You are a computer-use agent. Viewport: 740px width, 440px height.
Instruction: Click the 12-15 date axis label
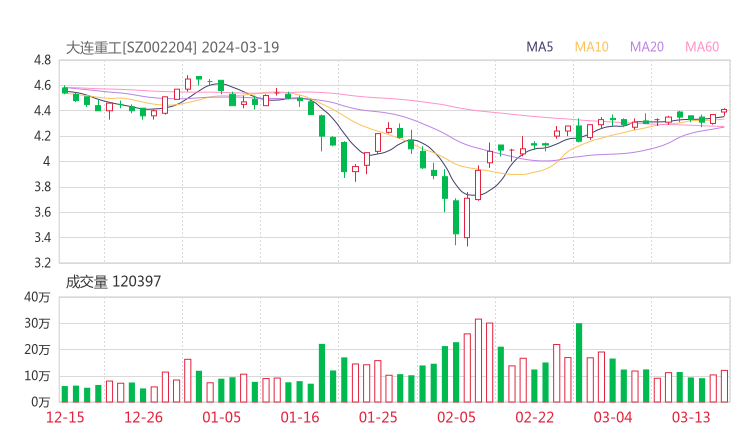tap(65, 417)
